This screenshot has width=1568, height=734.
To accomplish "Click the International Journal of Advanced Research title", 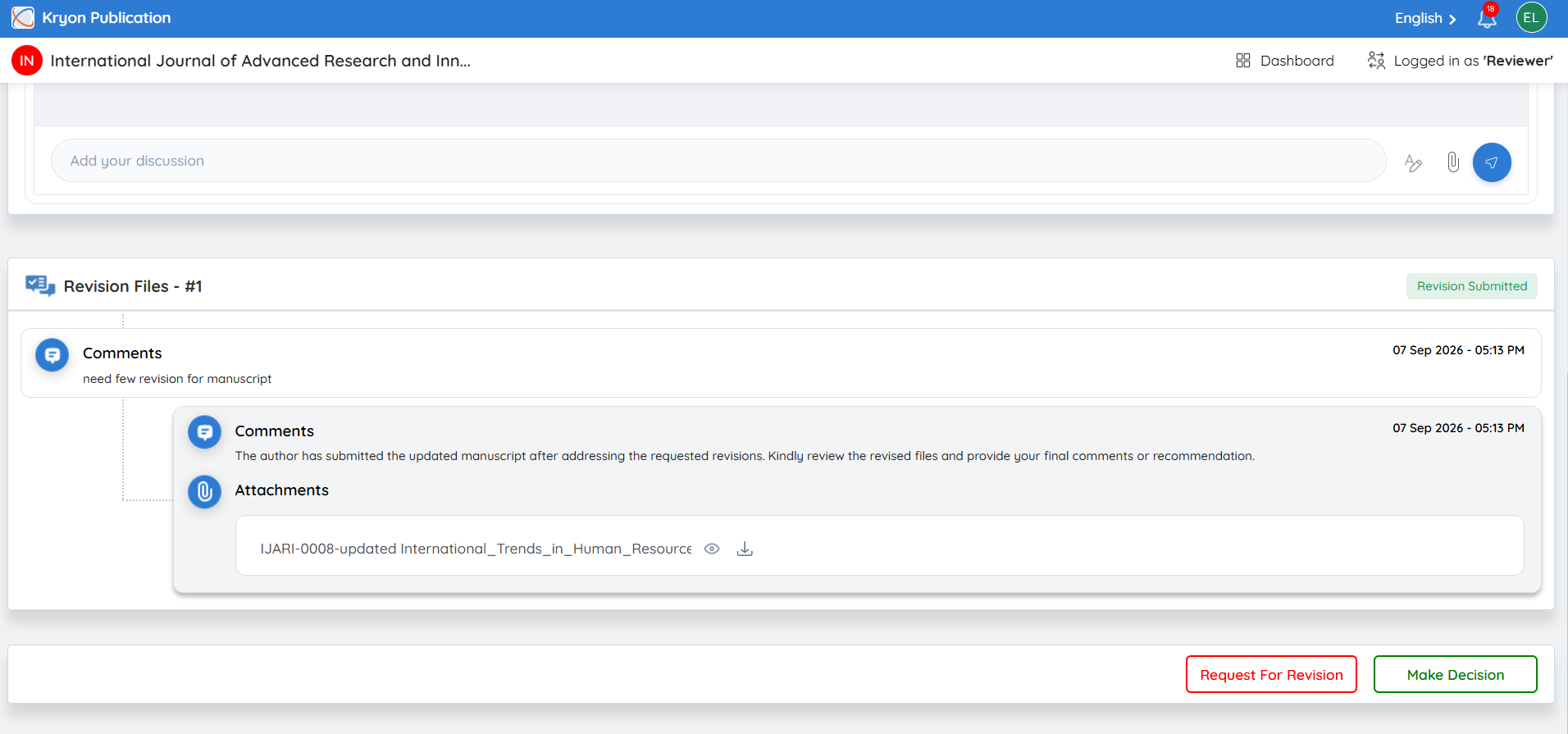I will click(261, 61).
